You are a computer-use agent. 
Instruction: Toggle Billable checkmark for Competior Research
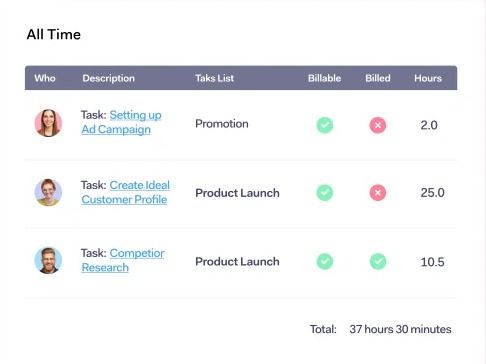[325, 261]
